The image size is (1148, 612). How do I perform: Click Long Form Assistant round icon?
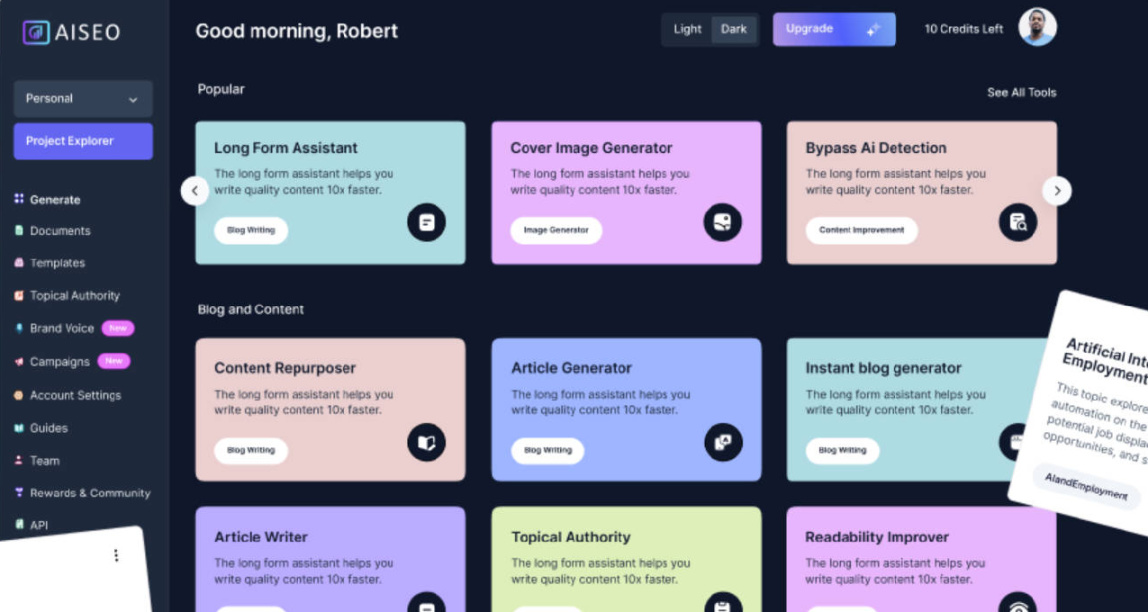426,223
